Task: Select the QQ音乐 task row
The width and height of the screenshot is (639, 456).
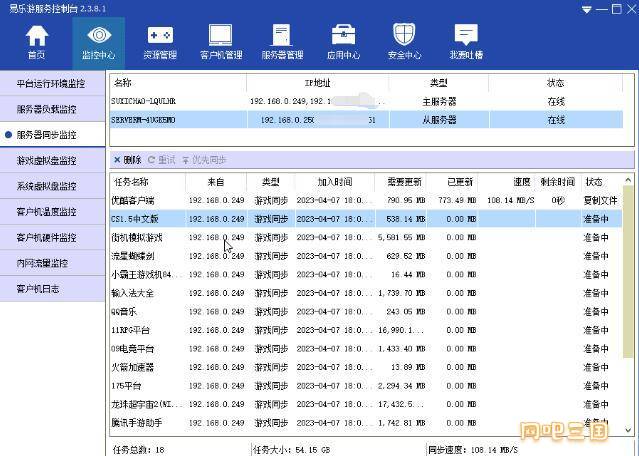Action: coord(366,312)
